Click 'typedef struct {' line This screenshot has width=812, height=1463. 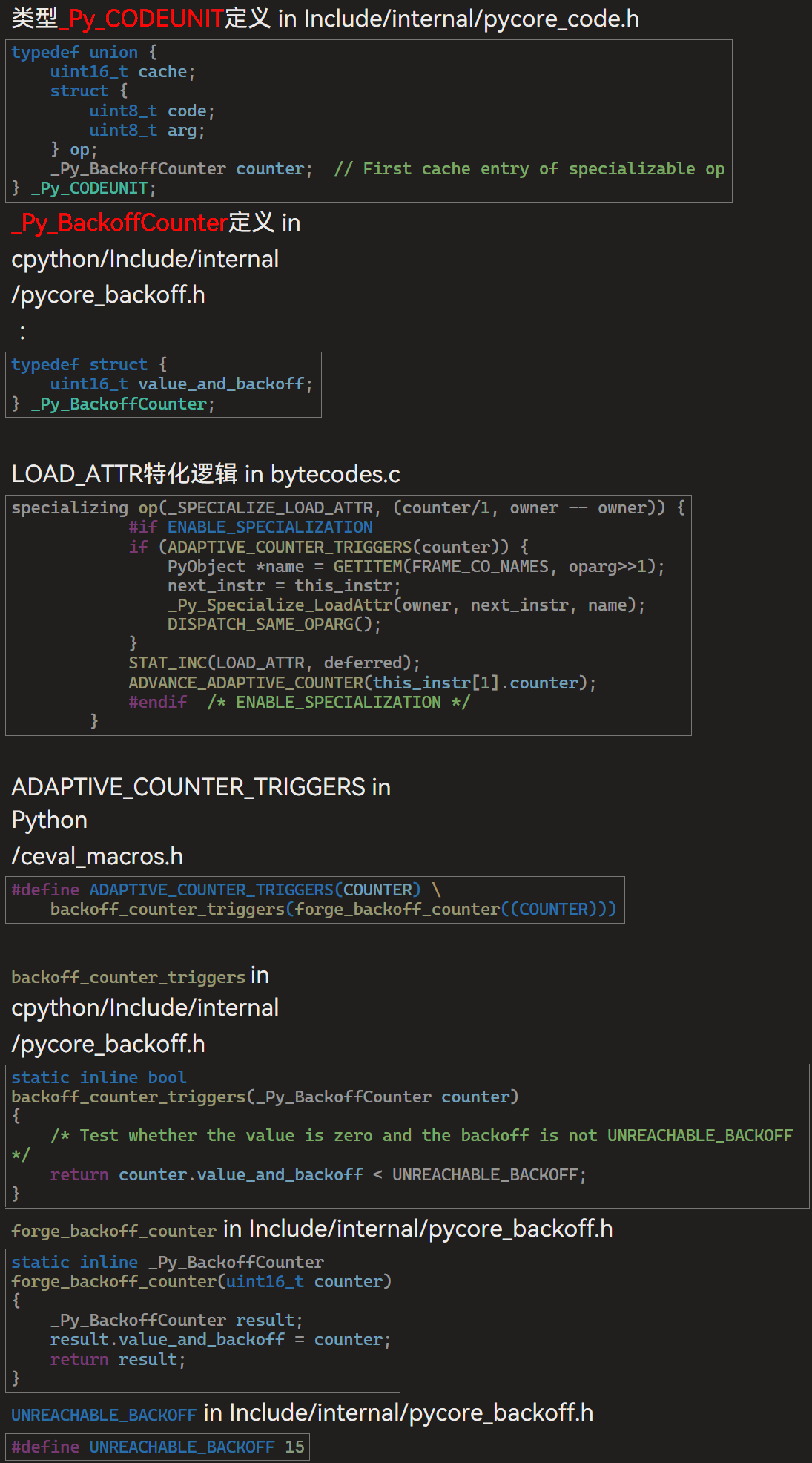tap(89, 365)
